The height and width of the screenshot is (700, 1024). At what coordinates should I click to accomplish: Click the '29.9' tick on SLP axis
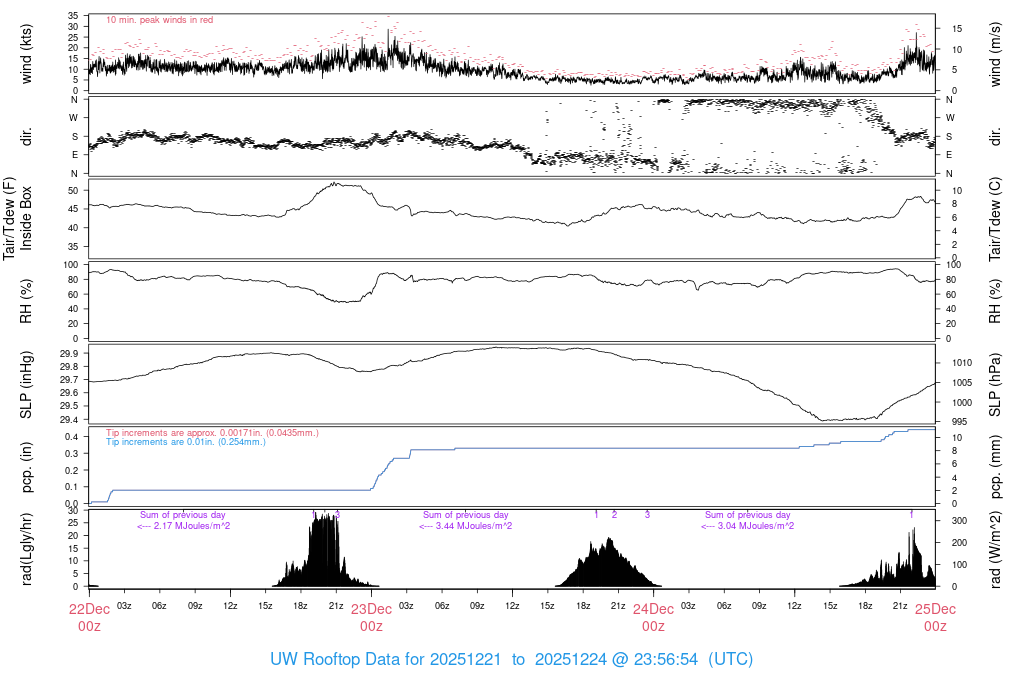pos(69,353)
